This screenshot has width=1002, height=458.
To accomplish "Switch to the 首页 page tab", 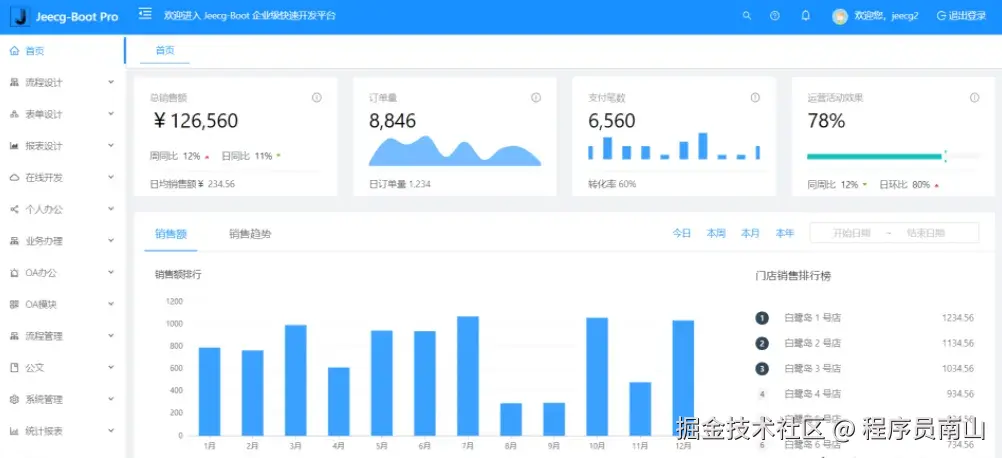I will point(165,50).
